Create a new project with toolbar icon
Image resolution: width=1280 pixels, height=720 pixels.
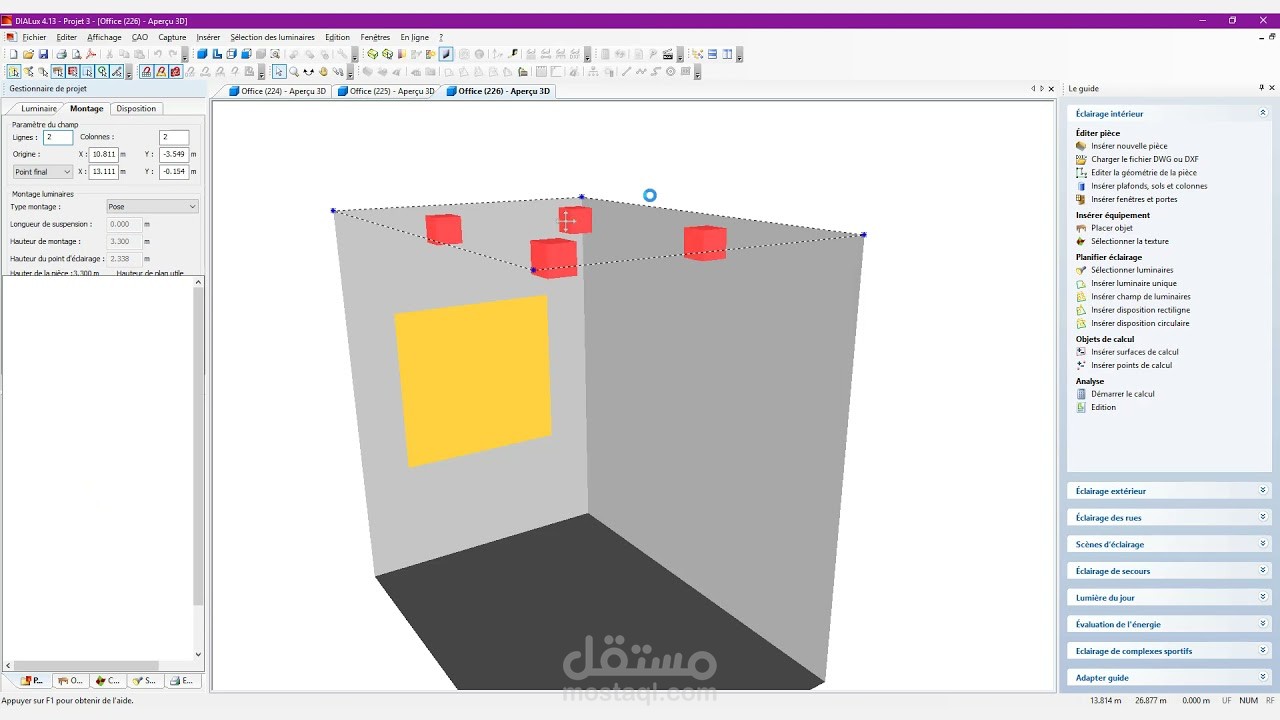coord(13,54)
